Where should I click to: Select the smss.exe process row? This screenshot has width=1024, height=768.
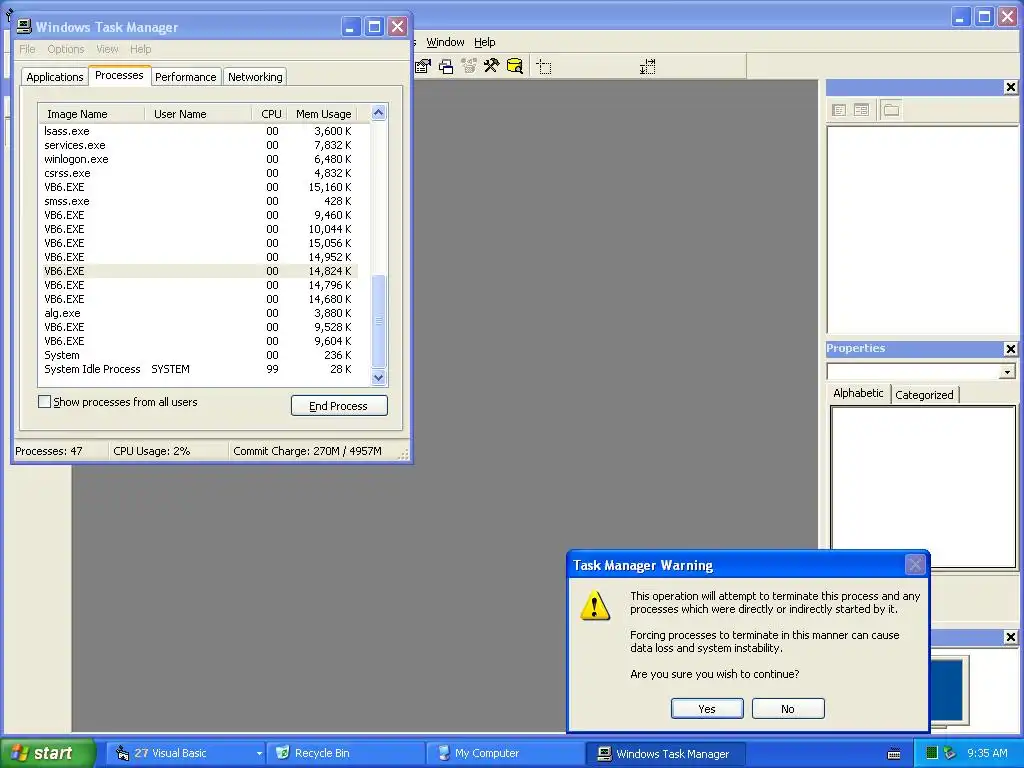tap(199, 201)
